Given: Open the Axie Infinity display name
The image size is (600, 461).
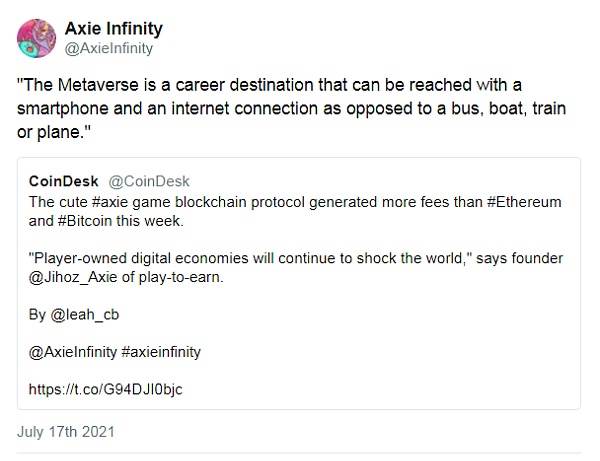Looking at the screenshot, I should click(114, 29).
